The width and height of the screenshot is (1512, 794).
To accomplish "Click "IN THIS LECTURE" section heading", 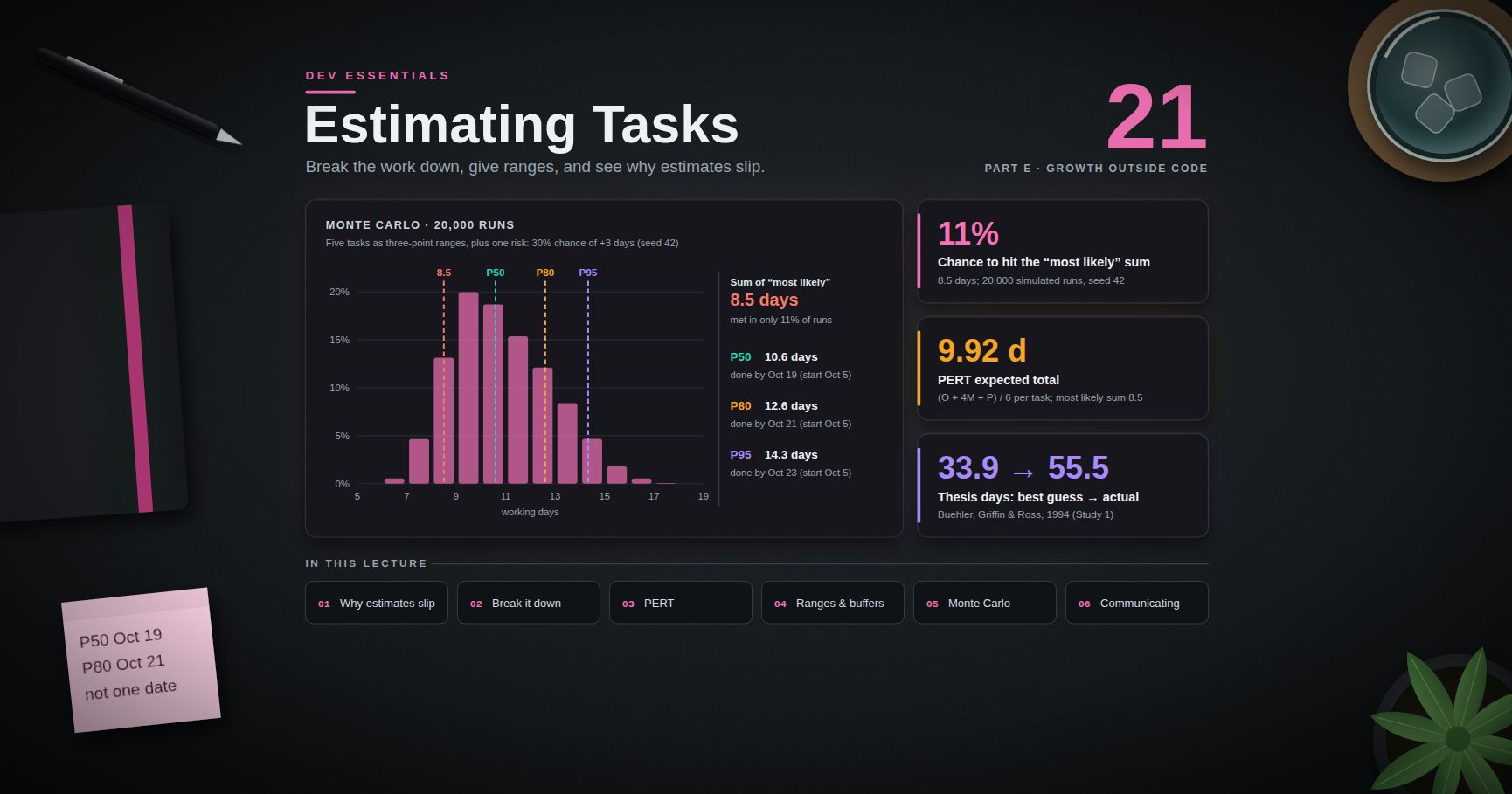I will point(366,563).
